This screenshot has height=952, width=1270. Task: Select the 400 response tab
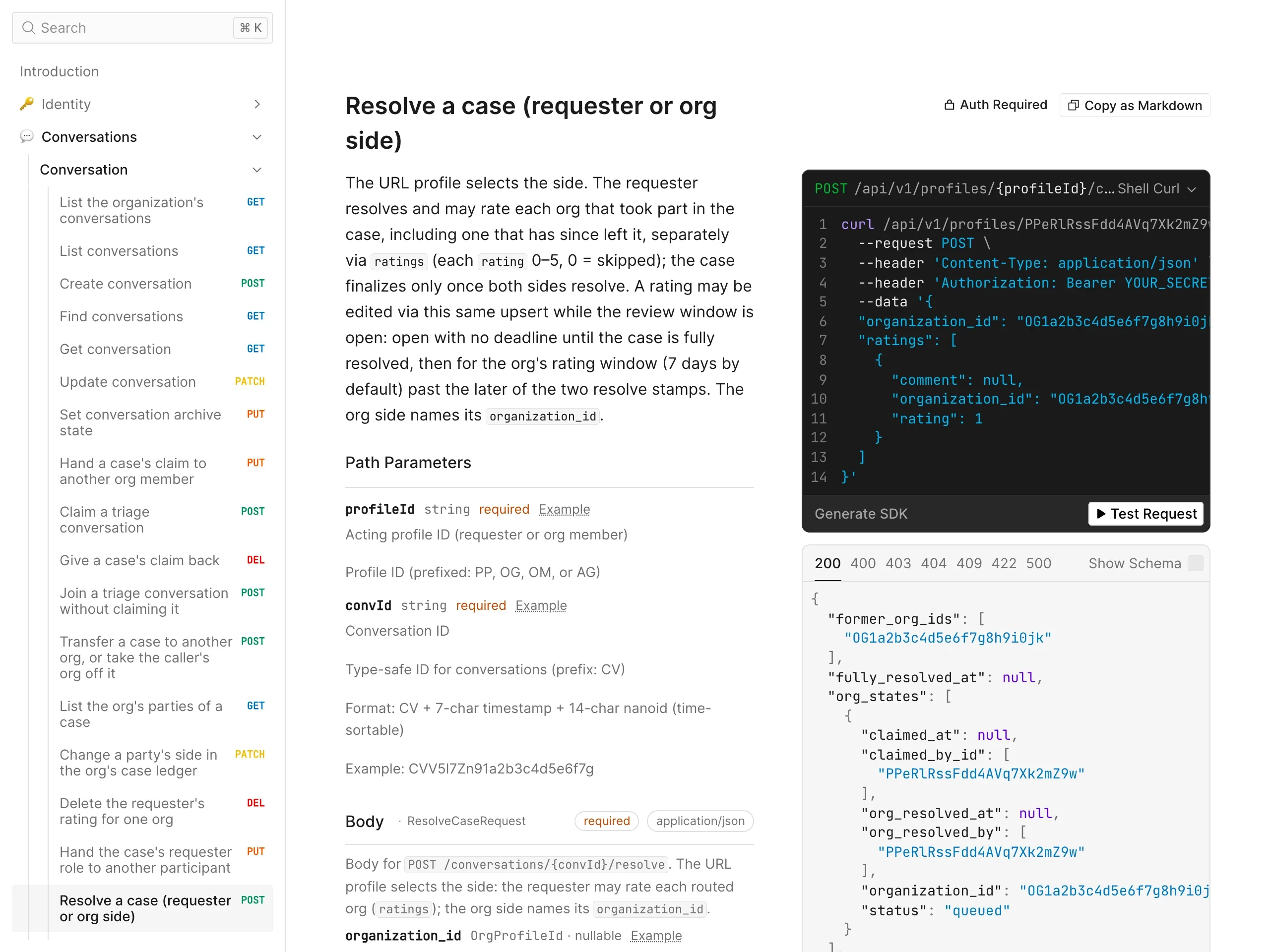[x=862, y=563]
